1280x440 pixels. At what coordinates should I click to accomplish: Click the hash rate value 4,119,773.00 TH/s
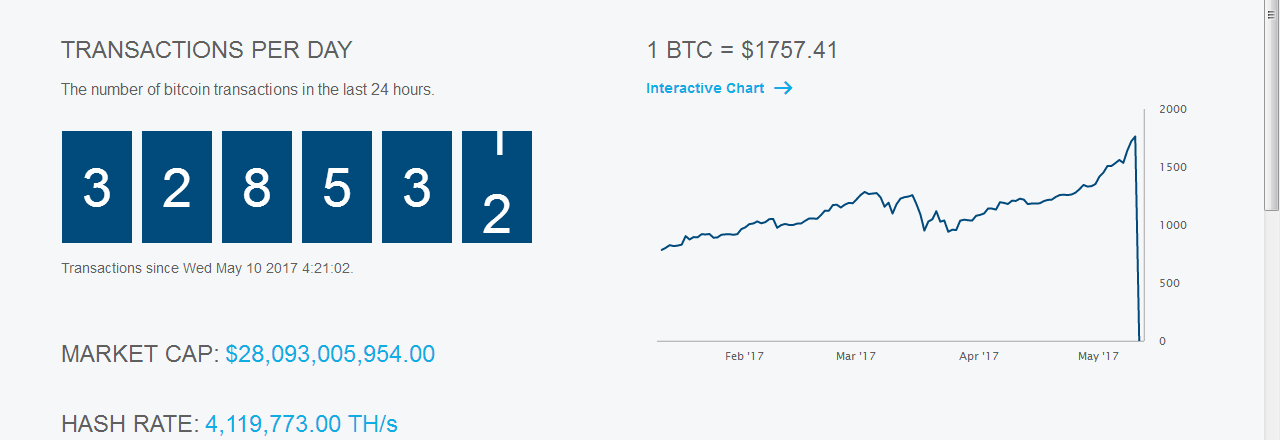coord(301,424)
